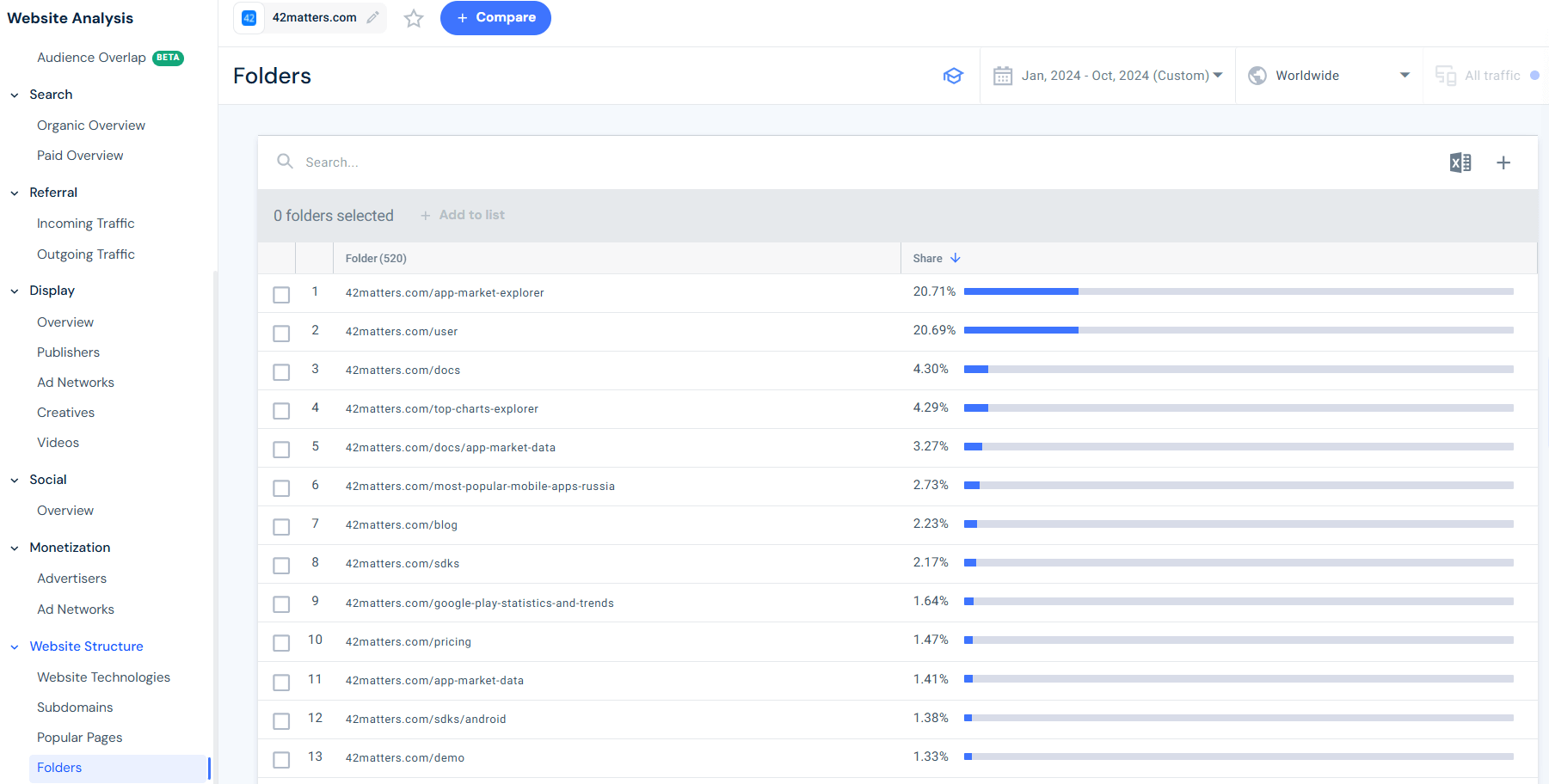The image size is (1549, 784).
Task: Select the 42matters.com/sdks checkbox
Action: 281,566
